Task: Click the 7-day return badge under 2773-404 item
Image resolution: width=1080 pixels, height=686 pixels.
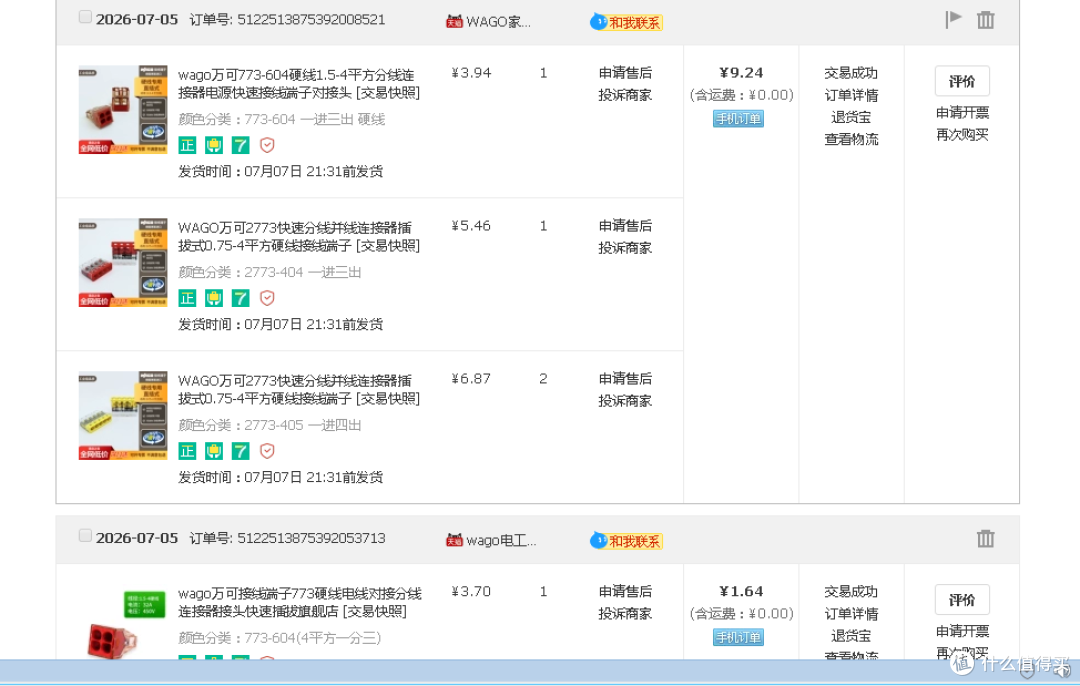Action: (240, 298)
